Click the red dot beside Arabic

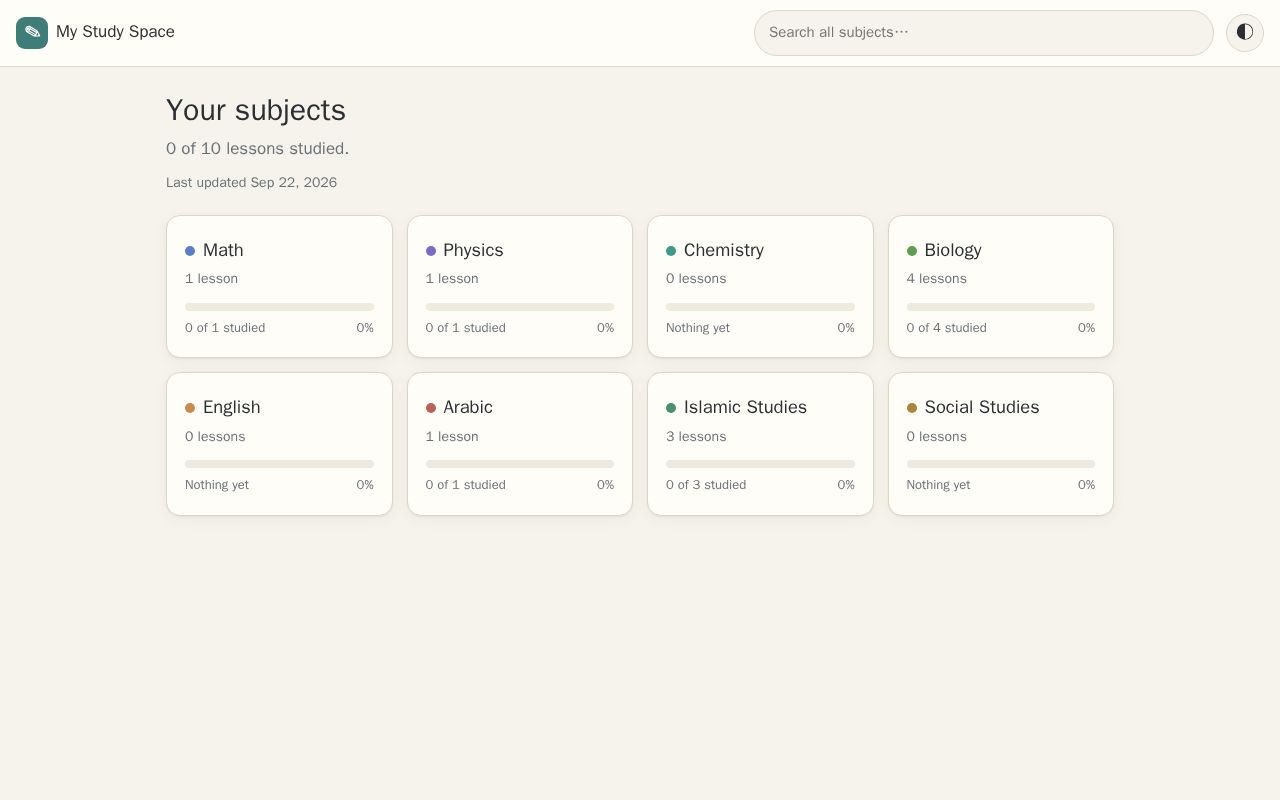(x=431, y=408)
